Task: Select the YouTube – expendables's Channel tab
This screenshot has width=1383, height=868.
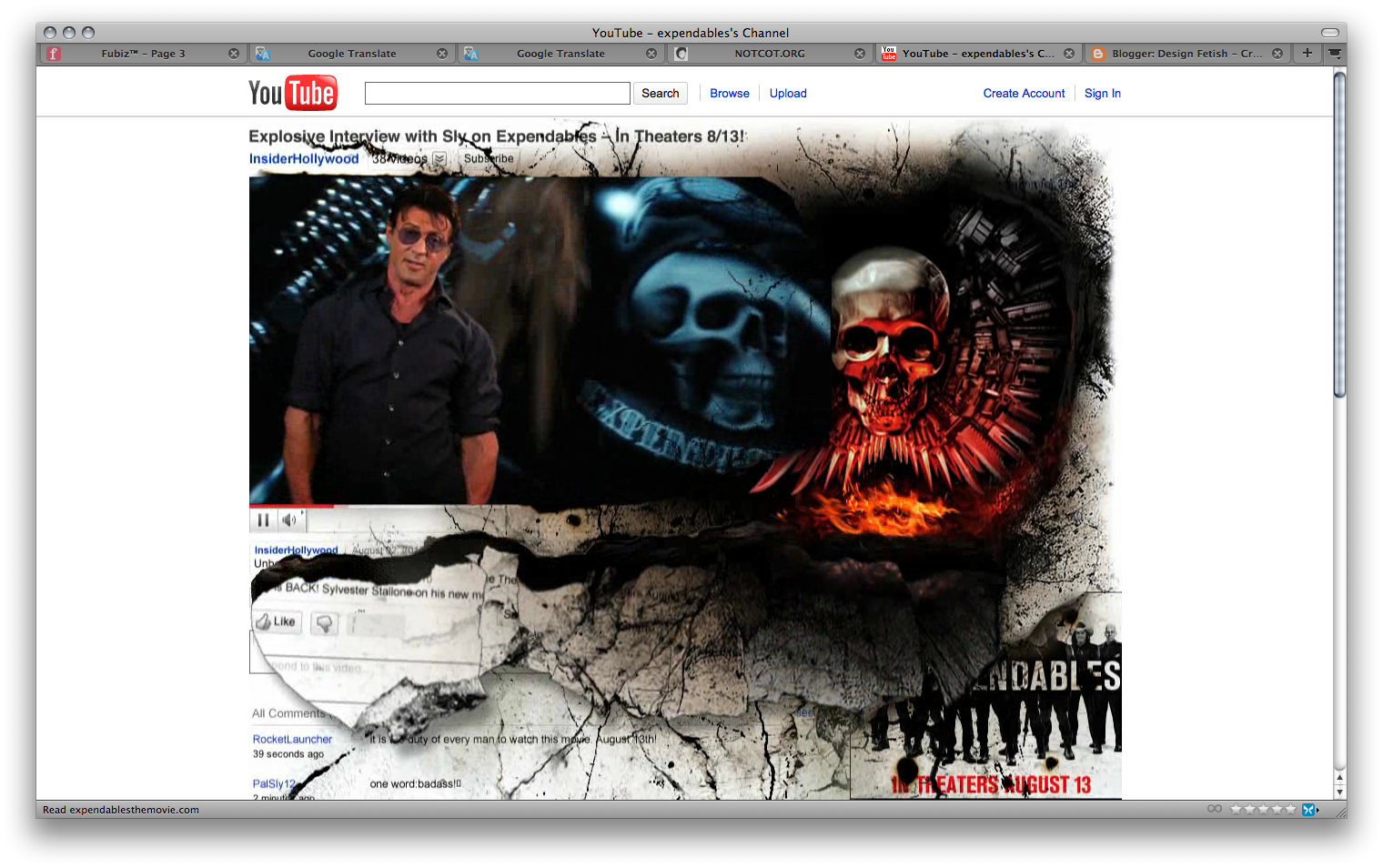Action: 978,54
